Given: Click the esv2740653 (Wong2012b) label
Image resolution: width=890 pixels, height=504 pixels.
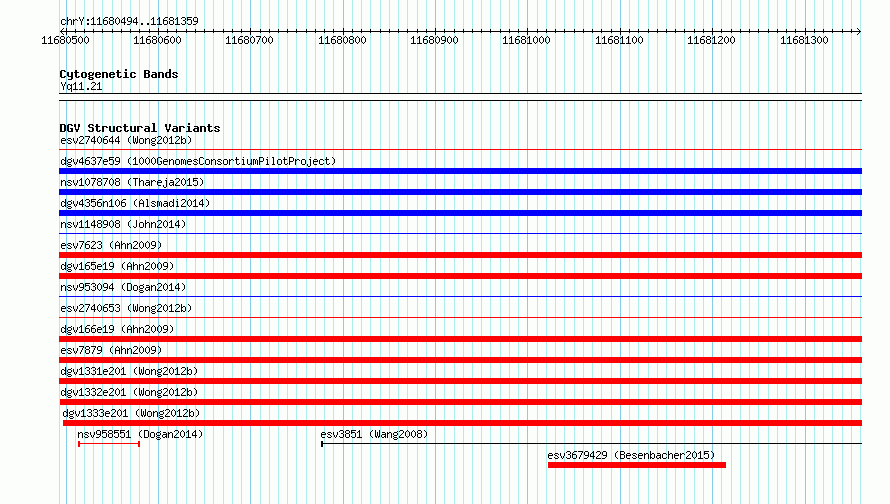Looking at the screenshot, I should (126, 308).
